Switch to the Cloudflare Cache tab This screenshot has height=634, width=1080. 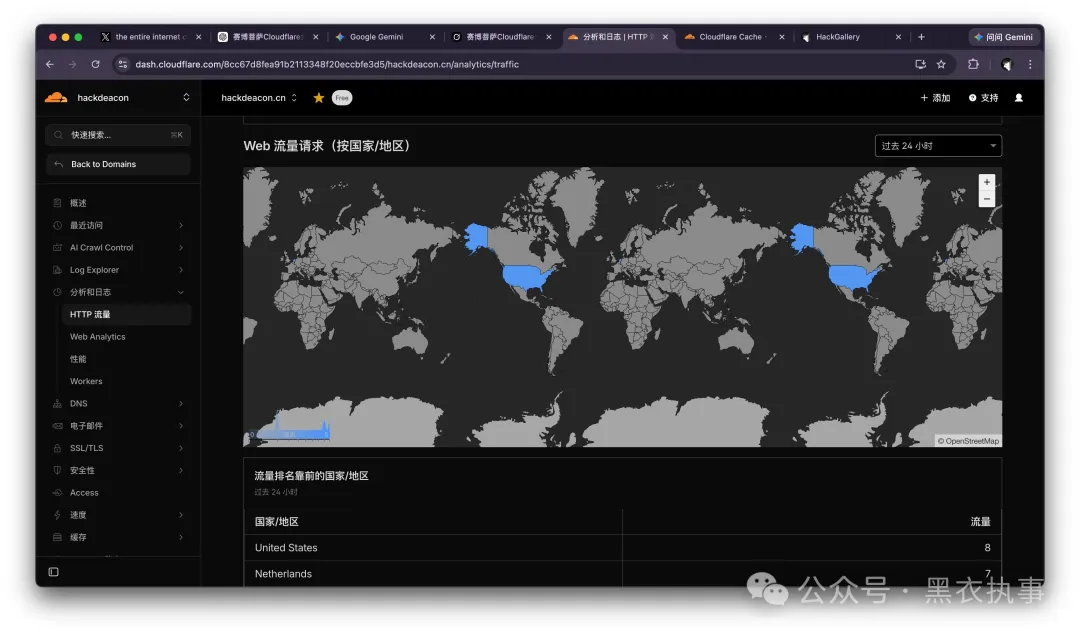(x=734, y=37)
